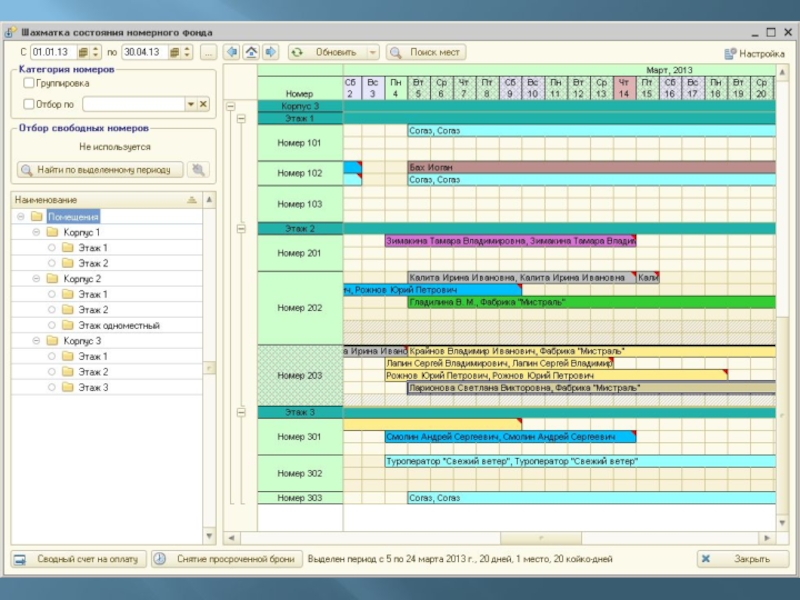800x600 pixels.
Task: Collapse the Этаж 2 group in schedule
Action: coord(240,229)
